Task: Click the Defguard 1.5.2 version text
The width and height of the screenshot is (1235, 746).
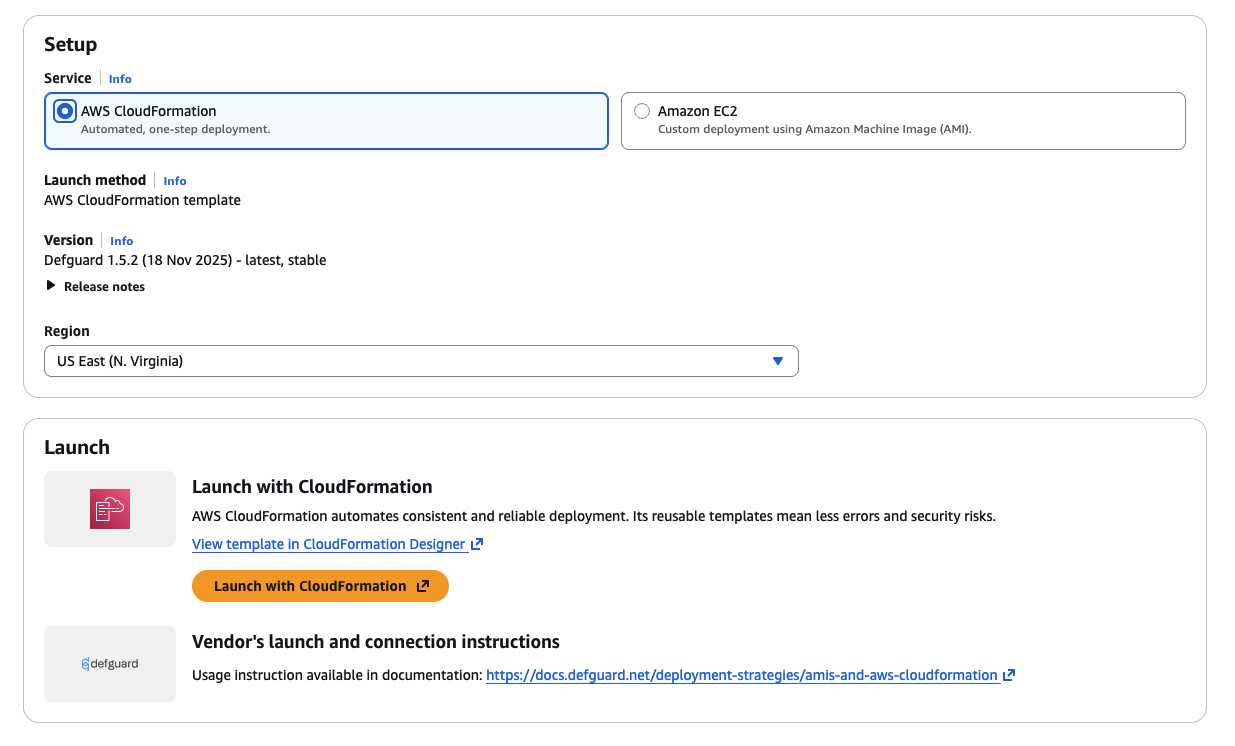Action: (185, 260)
